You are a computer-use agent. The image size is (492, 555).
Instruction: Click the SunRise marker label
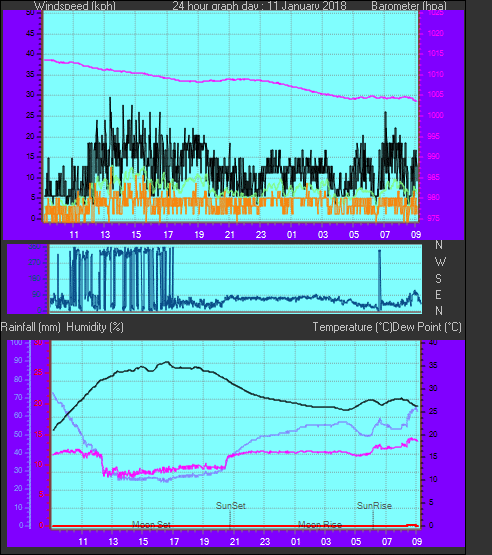click(x=374, y=505)
